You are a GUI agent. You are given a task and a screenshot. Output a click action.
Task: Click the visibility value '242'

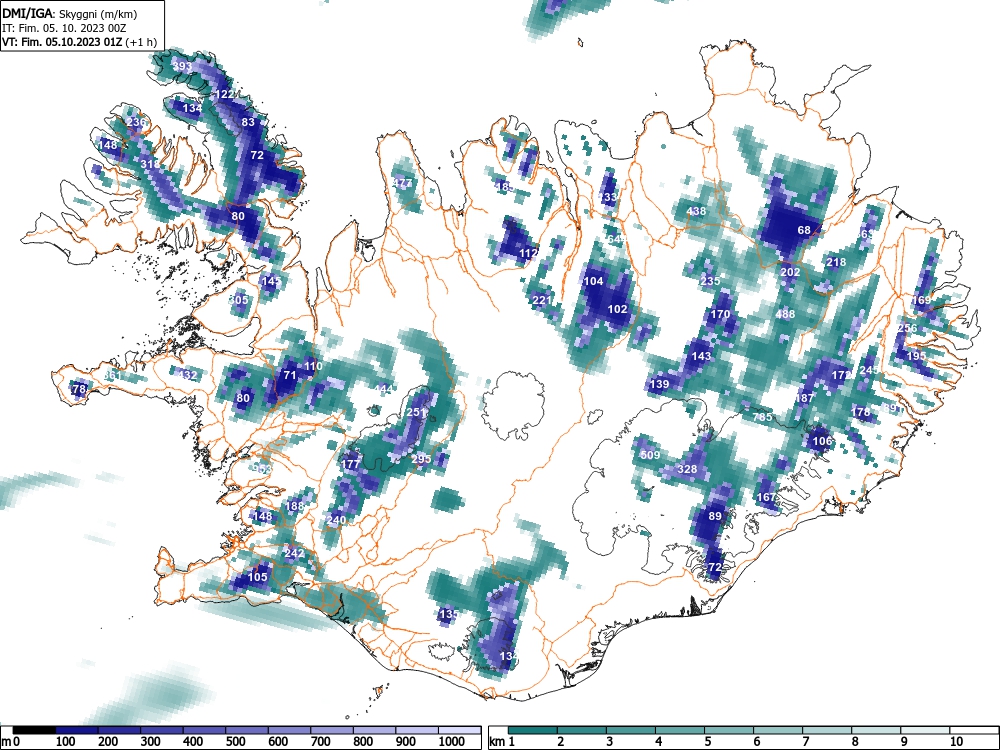294,553
